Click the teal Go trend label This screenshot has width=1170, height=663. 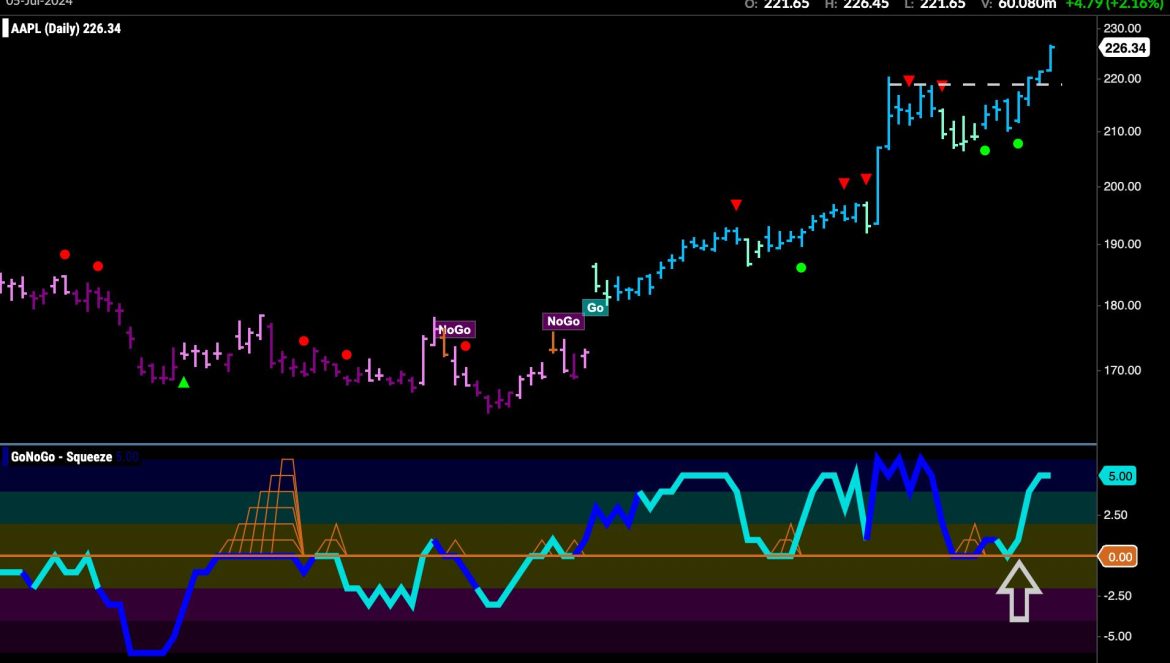point(595,307)
